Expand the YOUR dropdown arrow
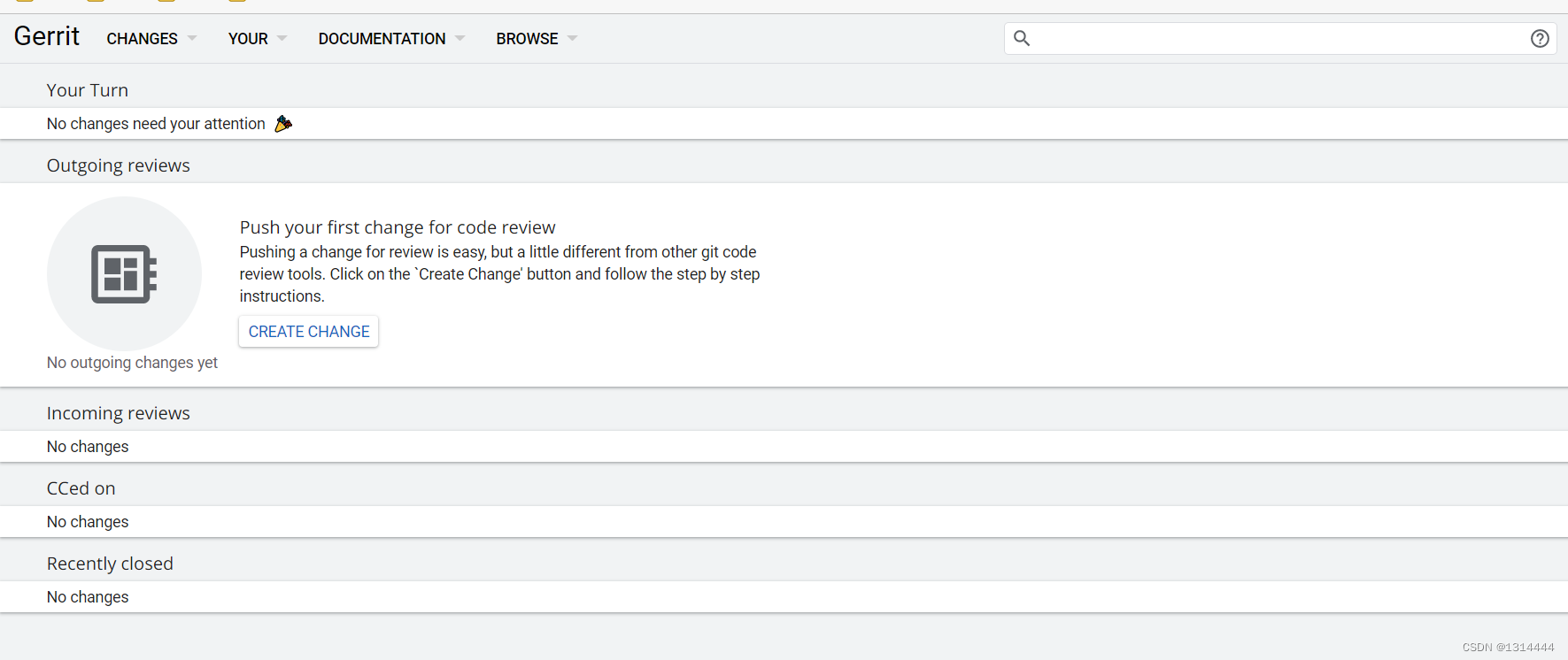Viewport: 1568px width, 660px height. 282,39
